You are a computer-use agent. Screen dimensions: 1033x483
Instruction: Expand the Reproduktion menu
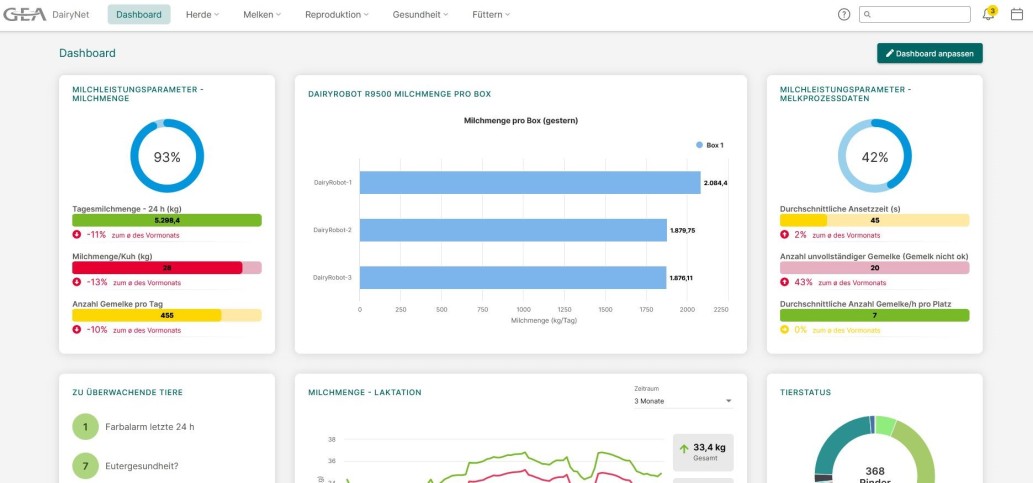pos(337,14)
